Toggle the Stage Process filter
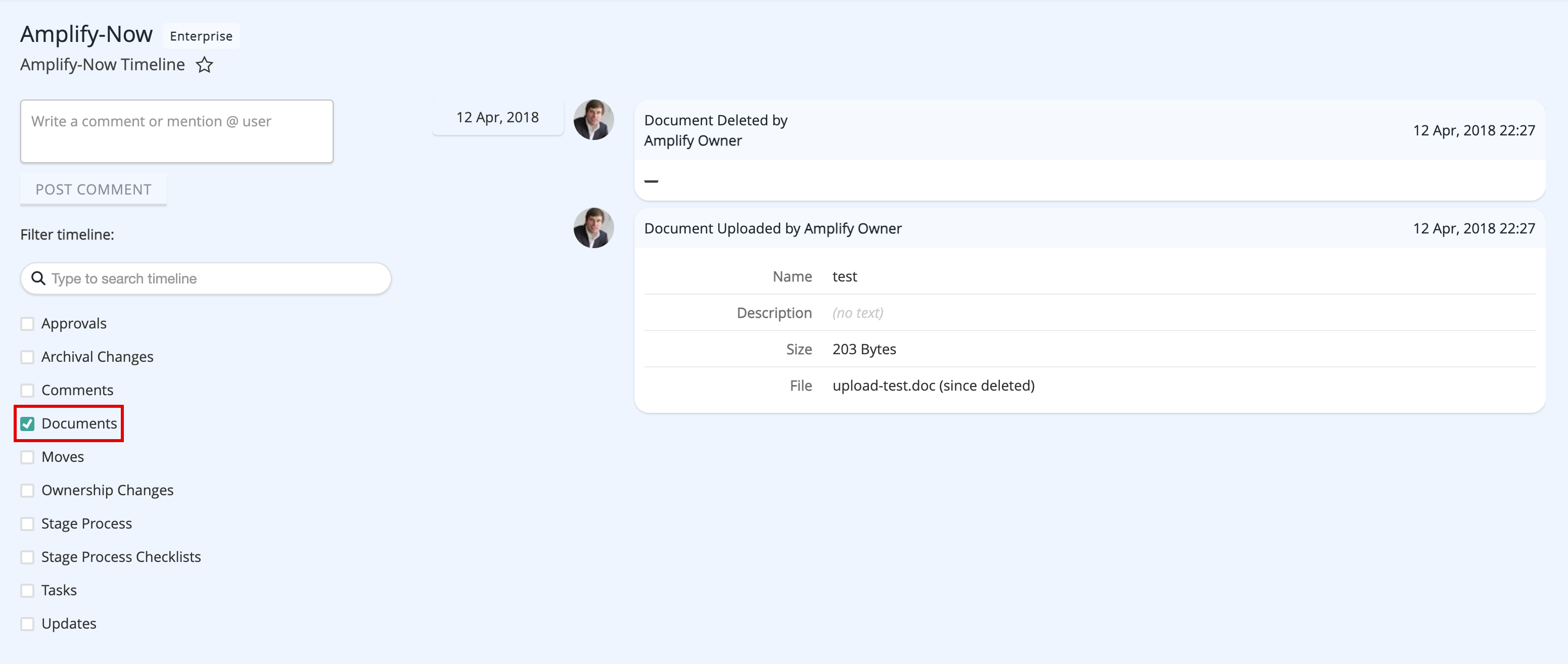1568x664 pixels. [27, 524]
